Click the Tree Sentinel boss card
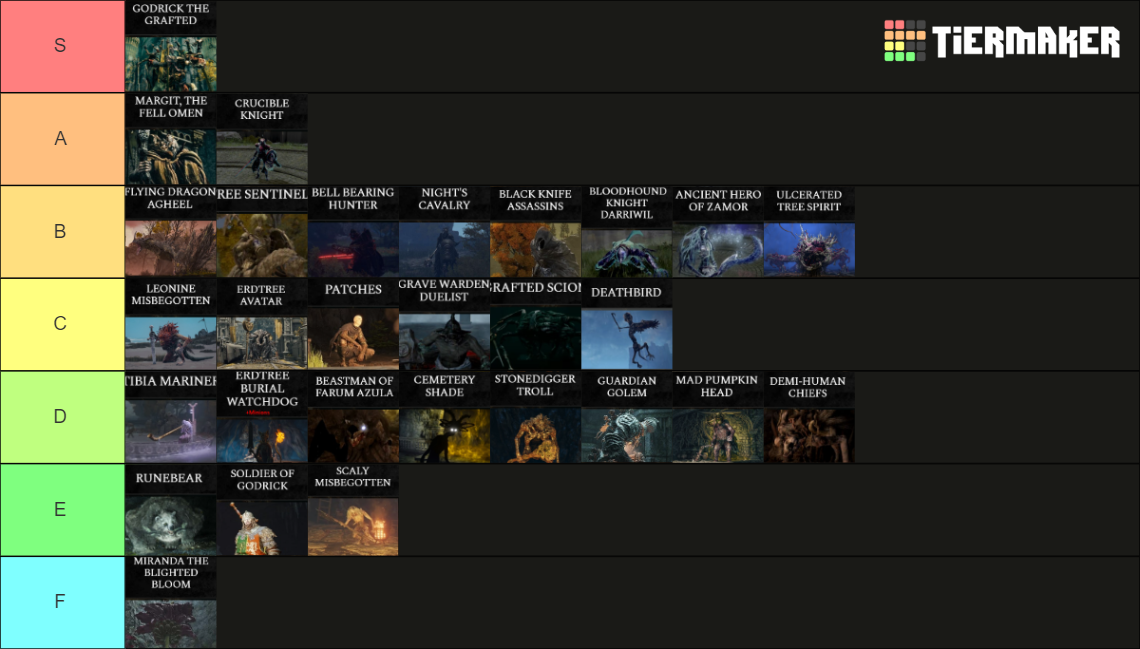Viewport: 1140px width, 649px height. point(262,231)
